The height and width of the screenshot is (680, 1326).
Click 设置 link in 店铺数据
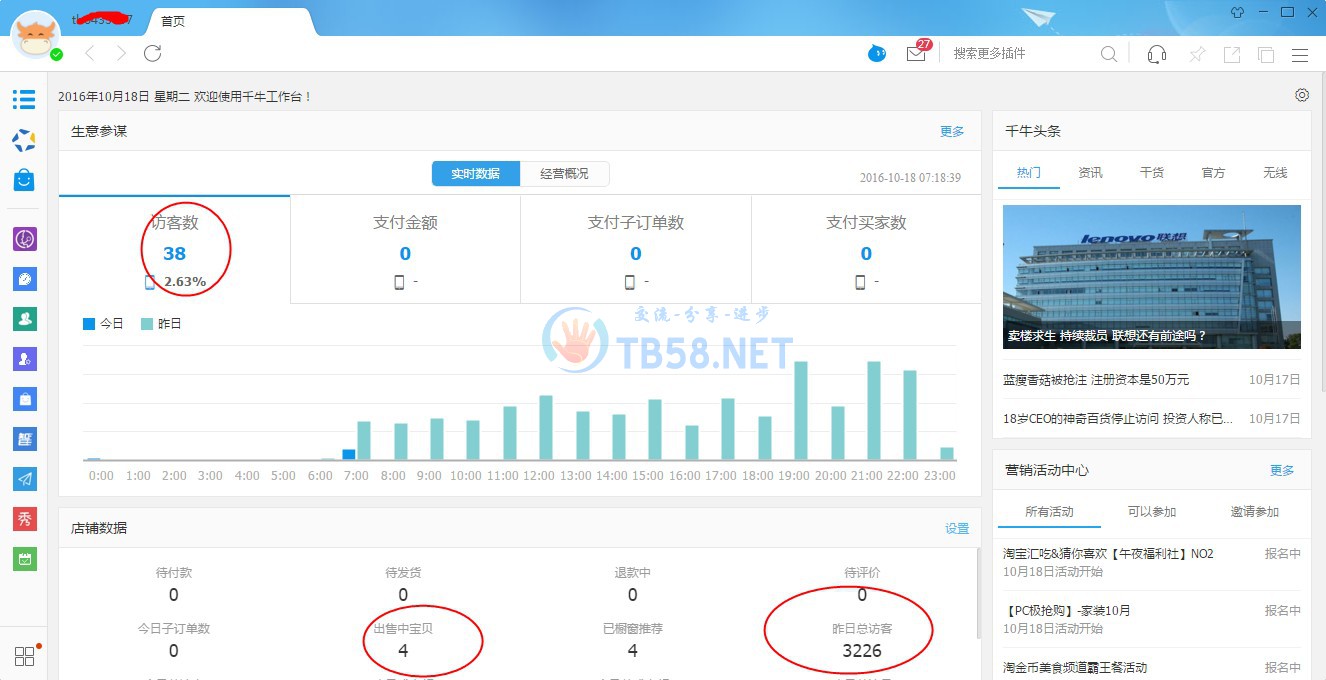[x=957, y=528]
